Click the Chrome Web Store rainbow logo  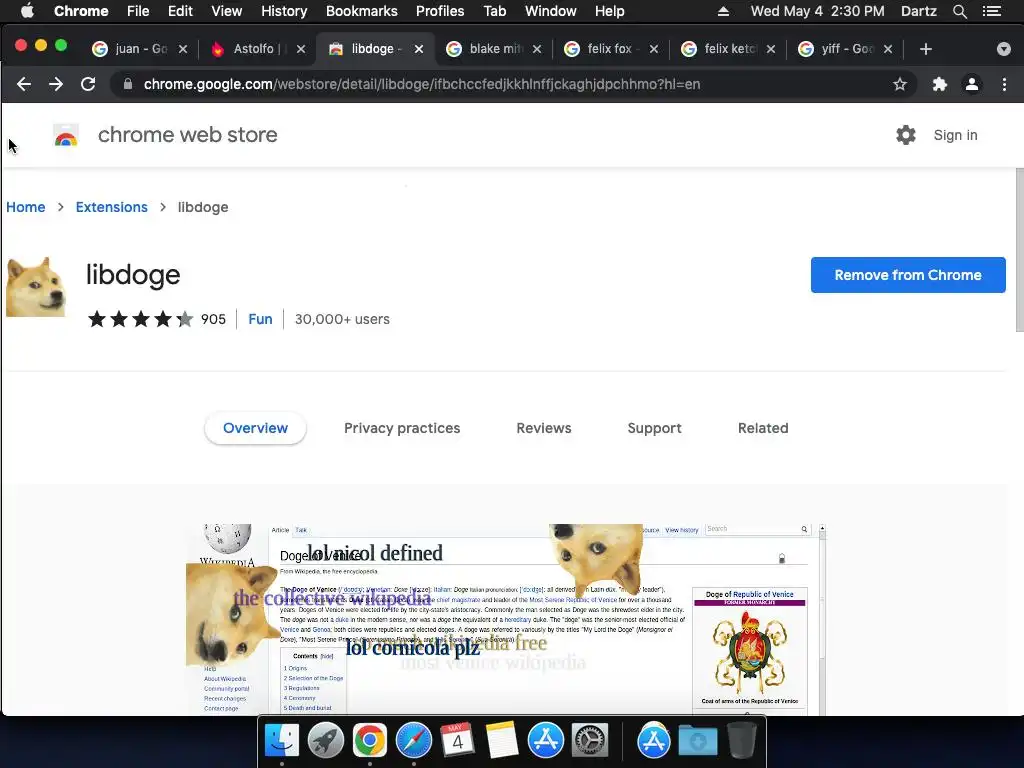[x=66, y=135]
